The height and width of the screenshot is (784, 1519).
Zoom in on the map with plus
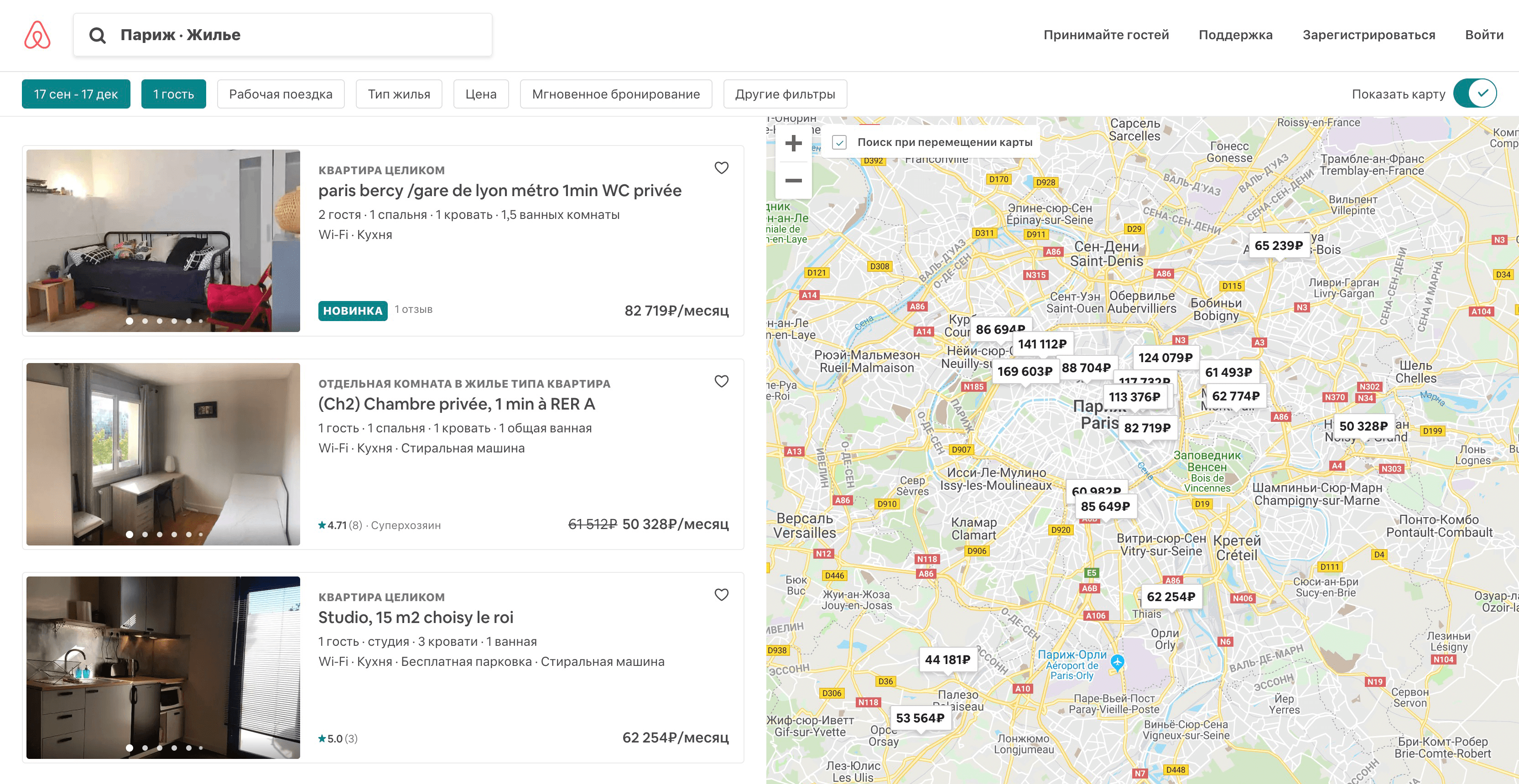(x=794, y=143)
